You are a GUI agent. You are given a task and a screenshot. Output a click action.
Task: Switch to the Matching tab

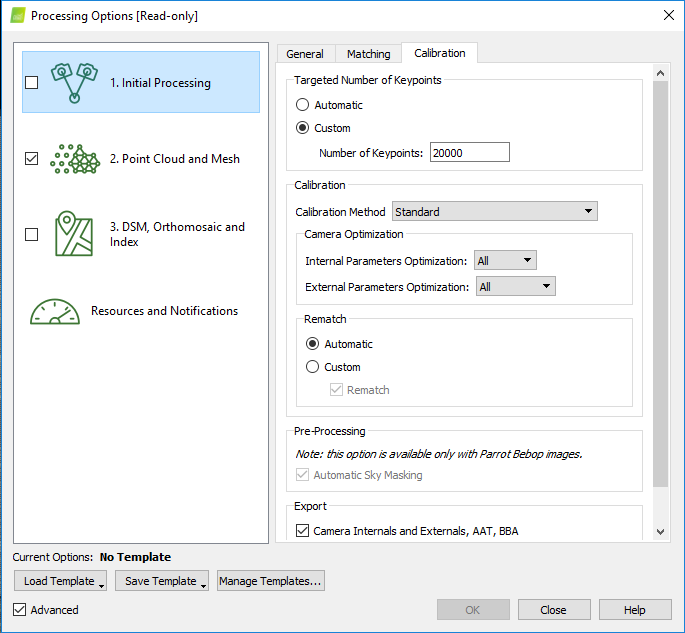point(368,54)
